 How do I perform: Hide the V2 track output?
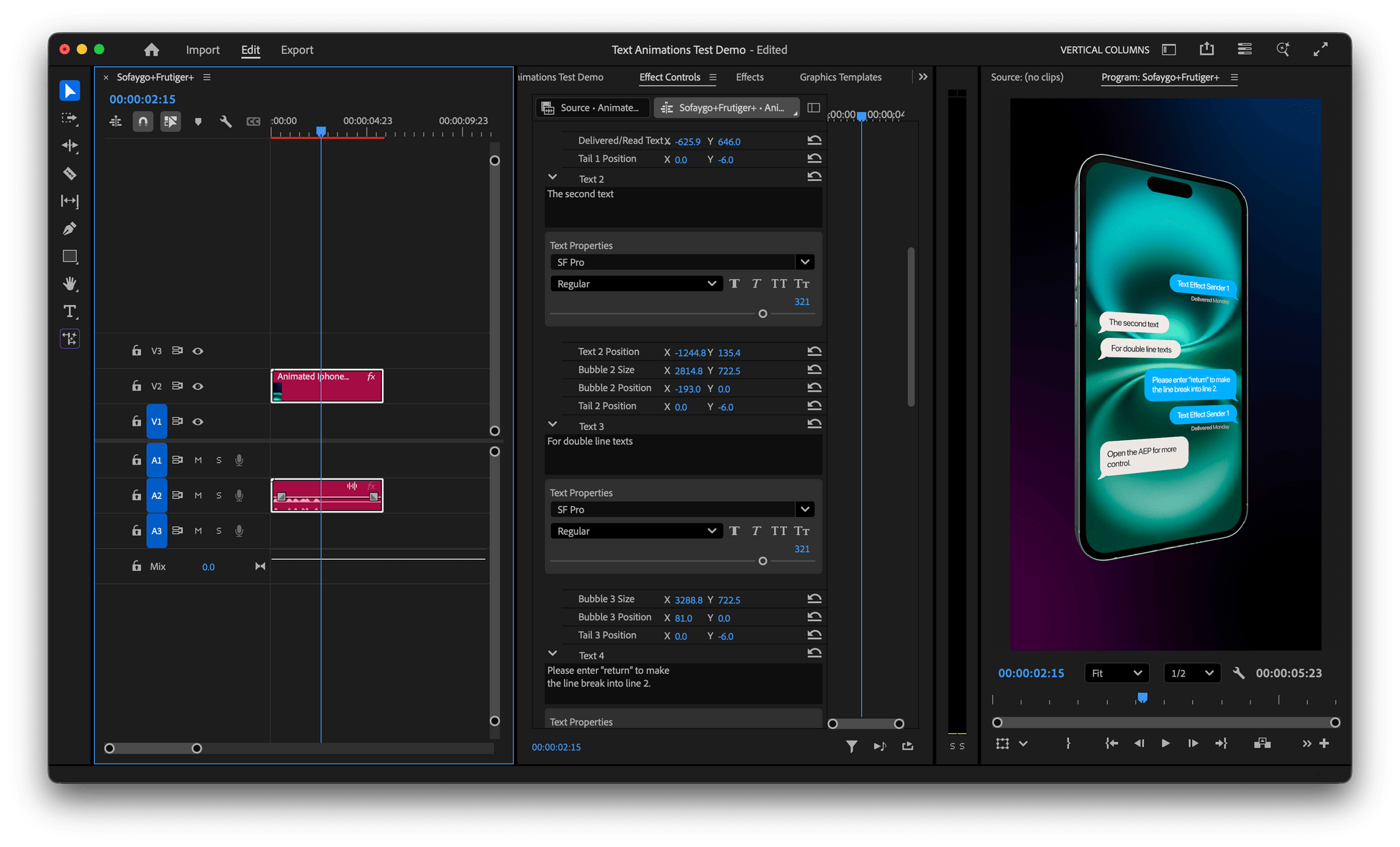(198, 386)
